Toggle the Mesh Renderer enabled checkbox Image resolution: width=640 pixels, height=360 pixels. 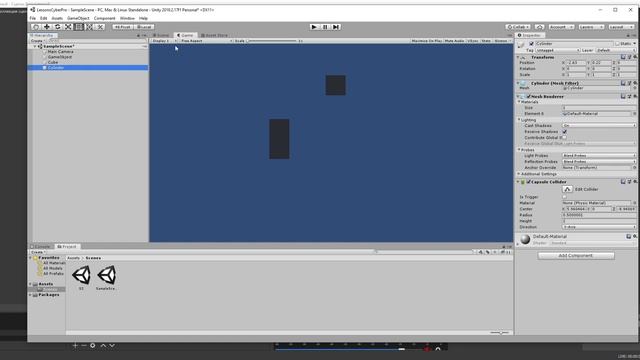[529, 97]
